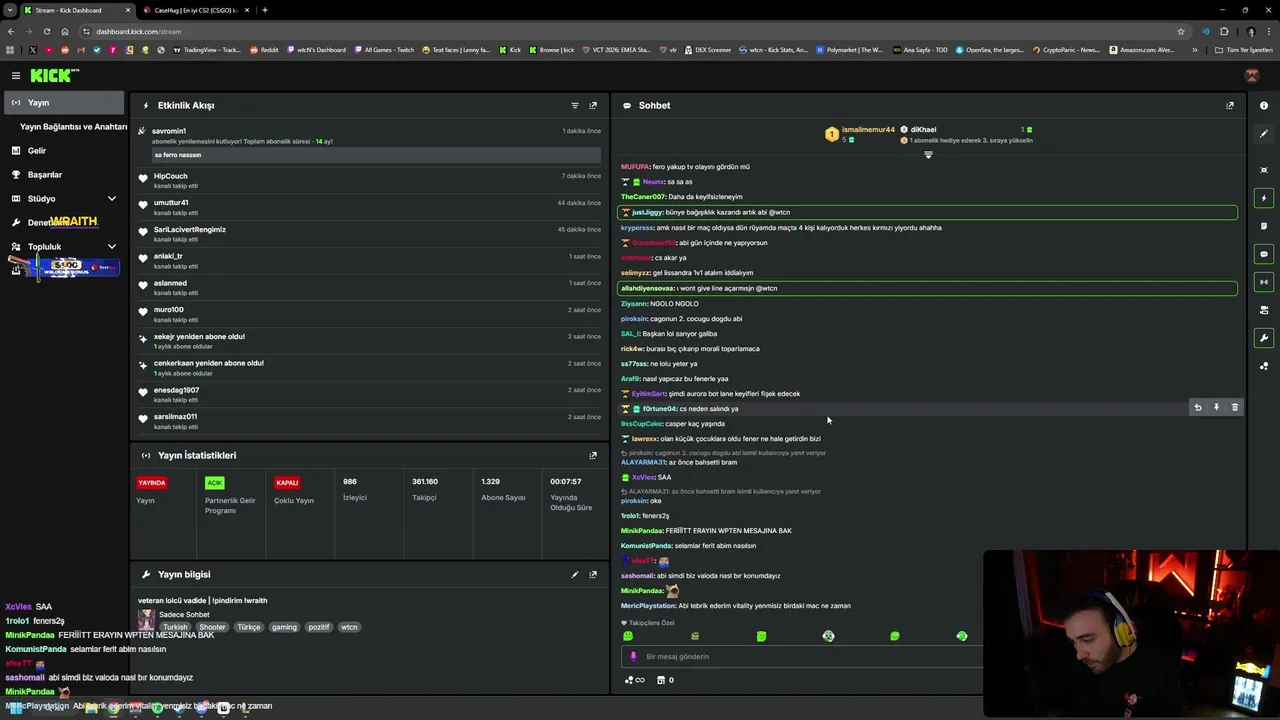1280x720 pixels.
Task: Click the welcome bonus banner in sidebar
Action: point(65,268)
